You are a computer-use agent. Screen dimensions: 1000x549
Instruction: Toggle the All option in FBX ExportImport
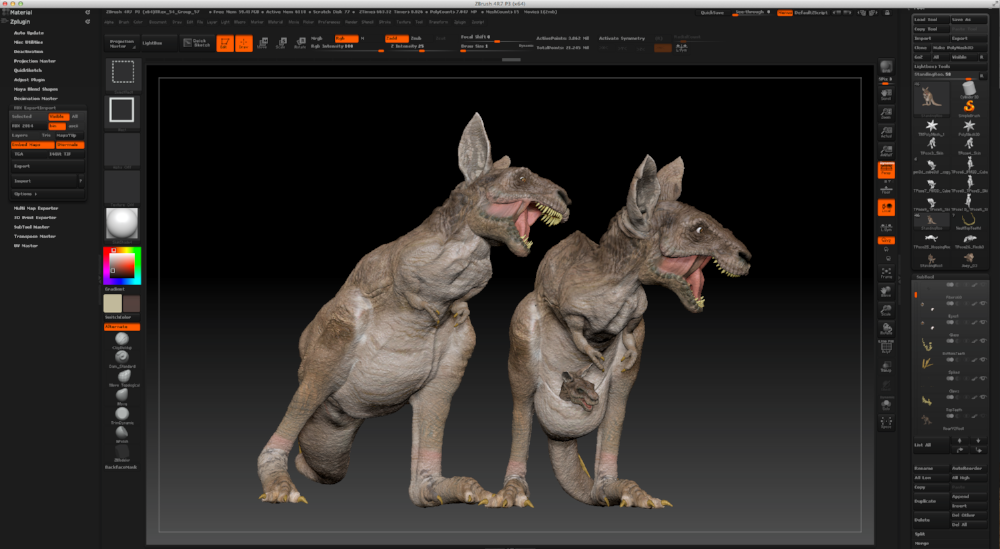[75, 117]
